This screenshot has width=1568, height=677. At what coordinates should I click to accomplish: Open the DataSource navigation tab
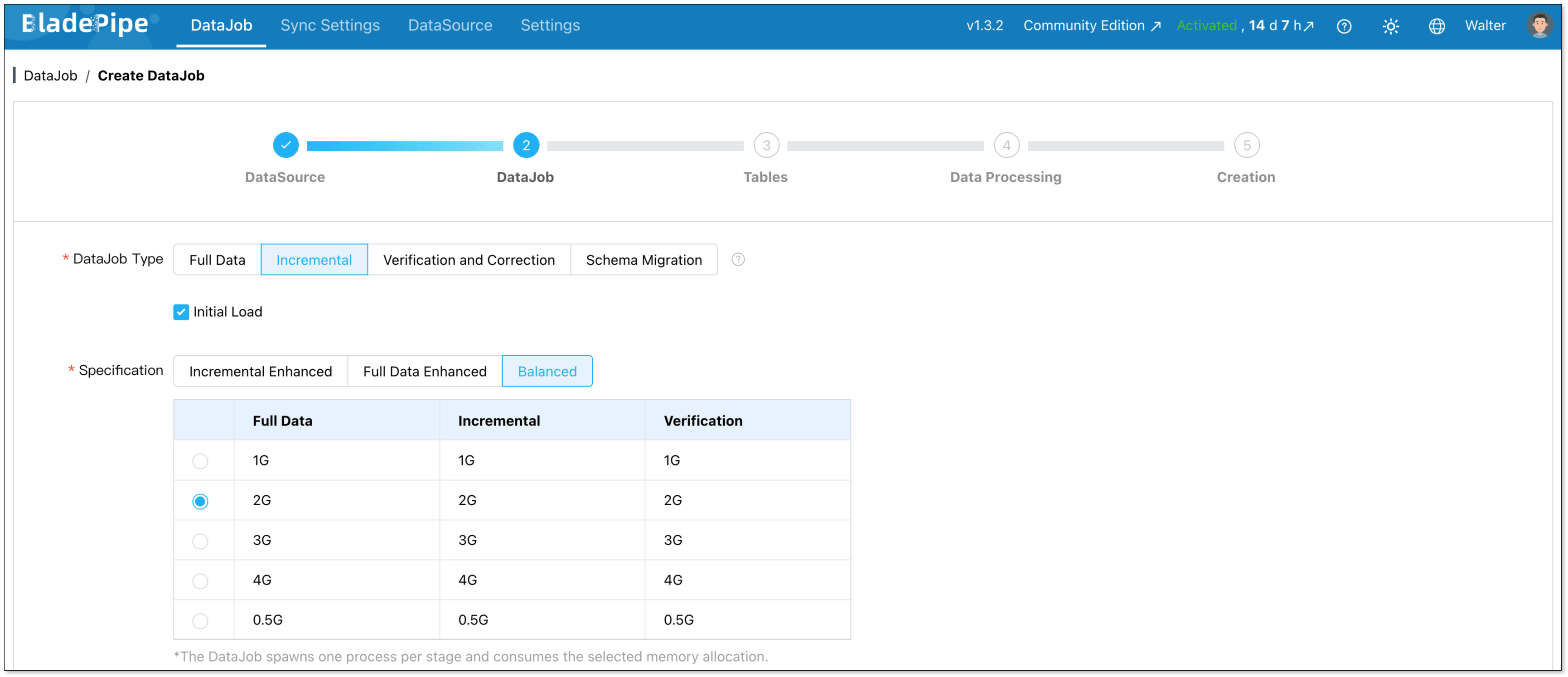[x=450, y=25]
